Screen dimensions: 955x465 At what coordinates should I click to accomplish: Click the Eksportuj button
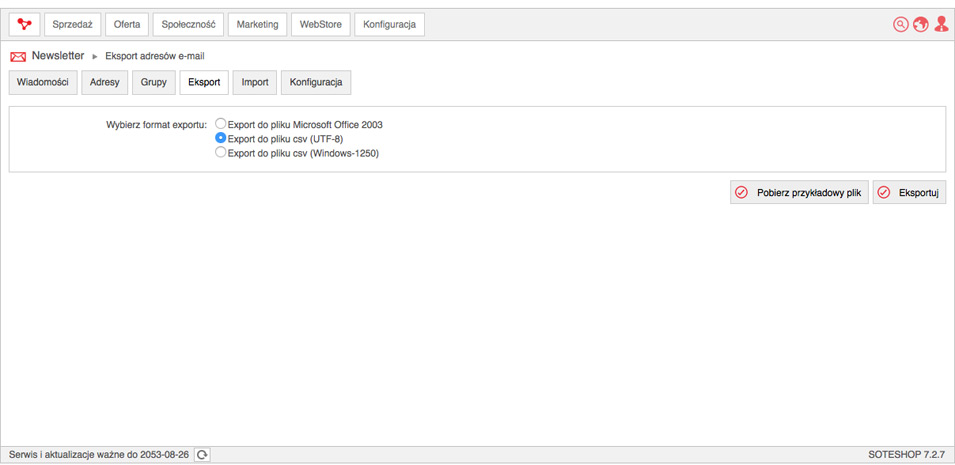point(909,192)
